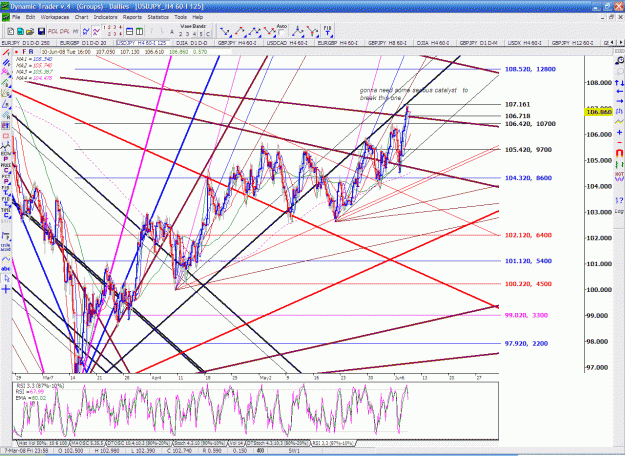Click the vertical split window icon
This screenshot has height=456, width=625.
tap(140, 31)
